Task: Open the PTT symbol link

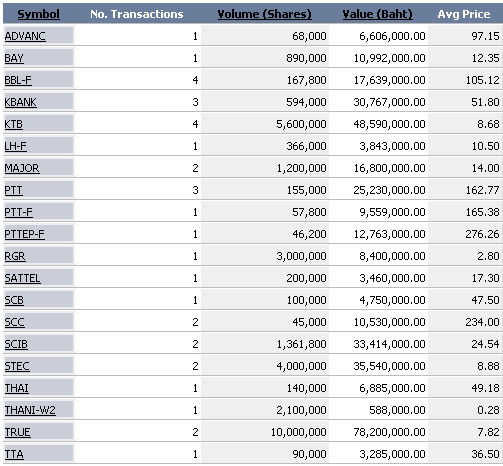Action: [13, 190]
